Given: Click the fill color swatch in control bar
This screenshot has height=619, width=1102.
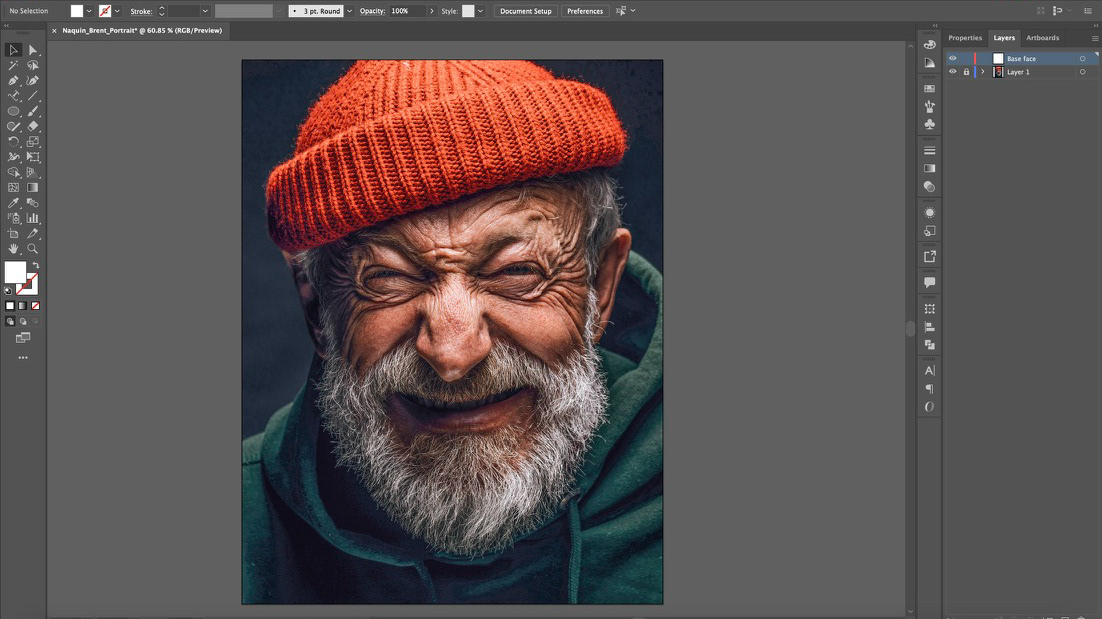Looking at the screenshot, I should 77,11.
